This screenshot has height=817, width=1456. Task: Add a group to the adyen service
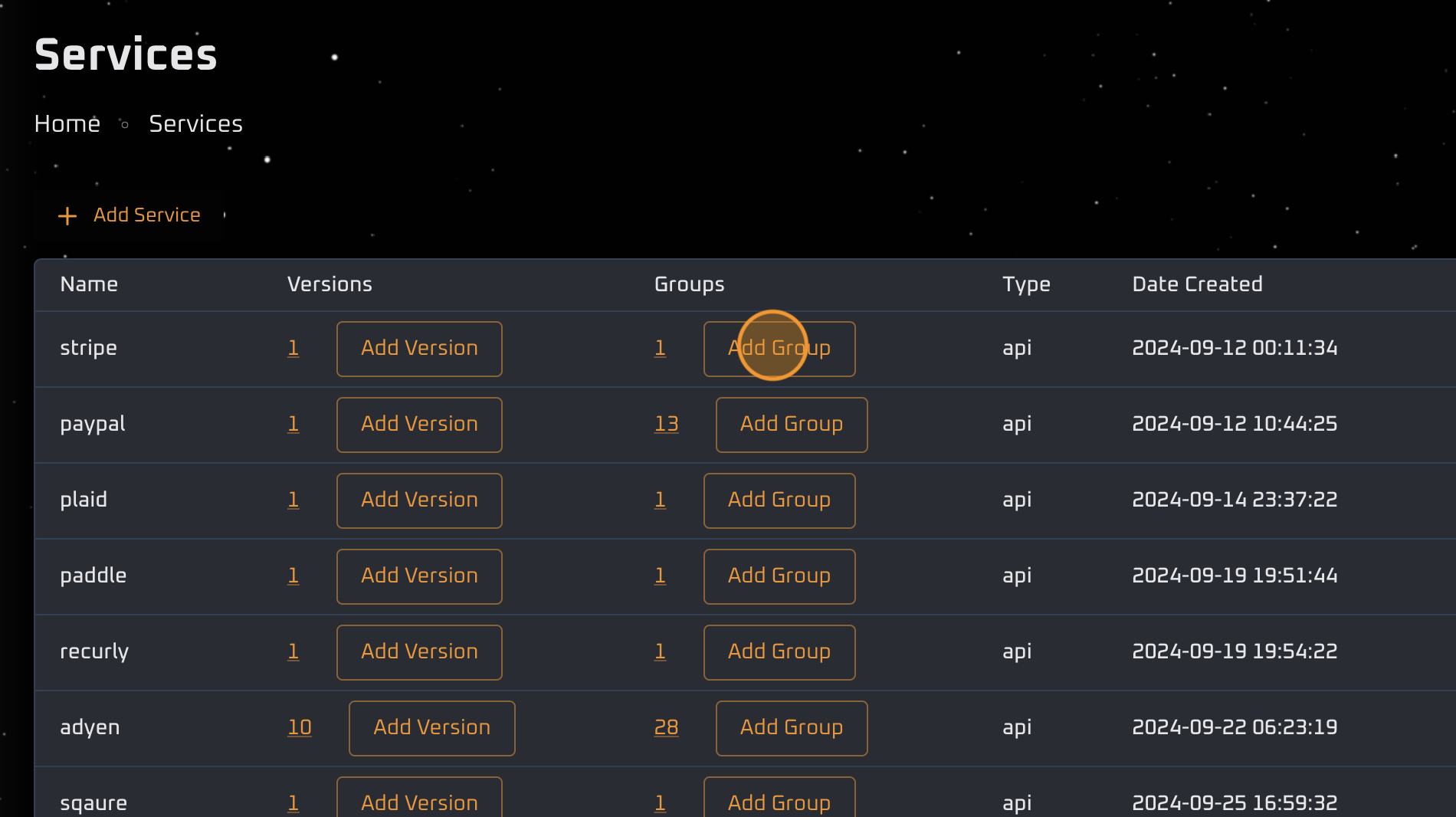coord(792,728)
